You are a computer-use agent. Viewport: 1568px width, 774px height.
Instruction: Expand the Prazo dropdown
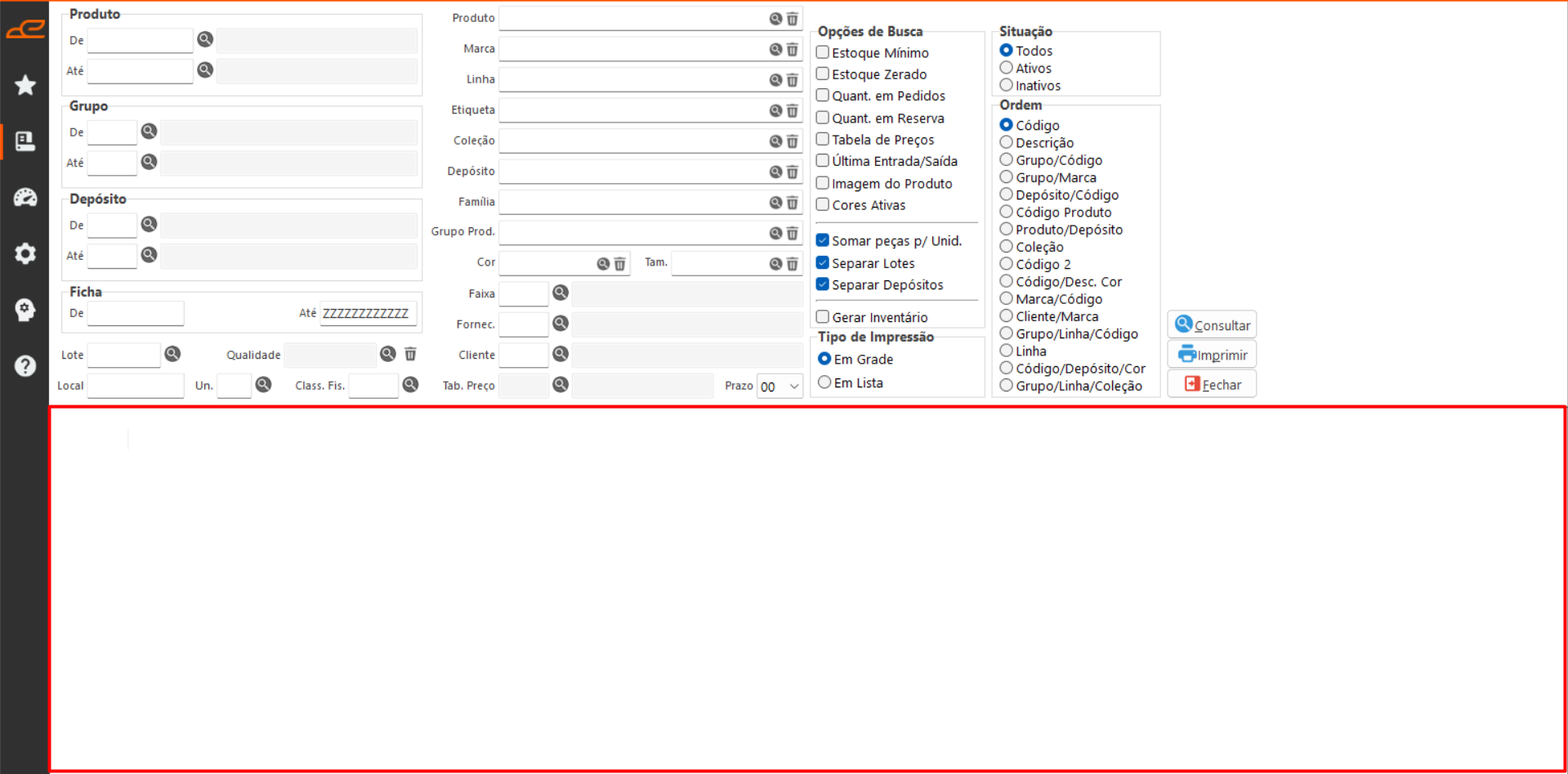click(x=793, y=387)
